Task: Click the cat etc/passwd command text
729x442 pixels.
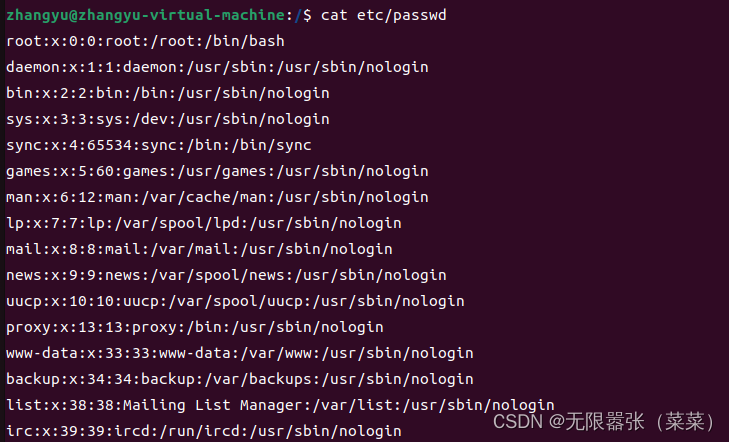Action: 384,15
